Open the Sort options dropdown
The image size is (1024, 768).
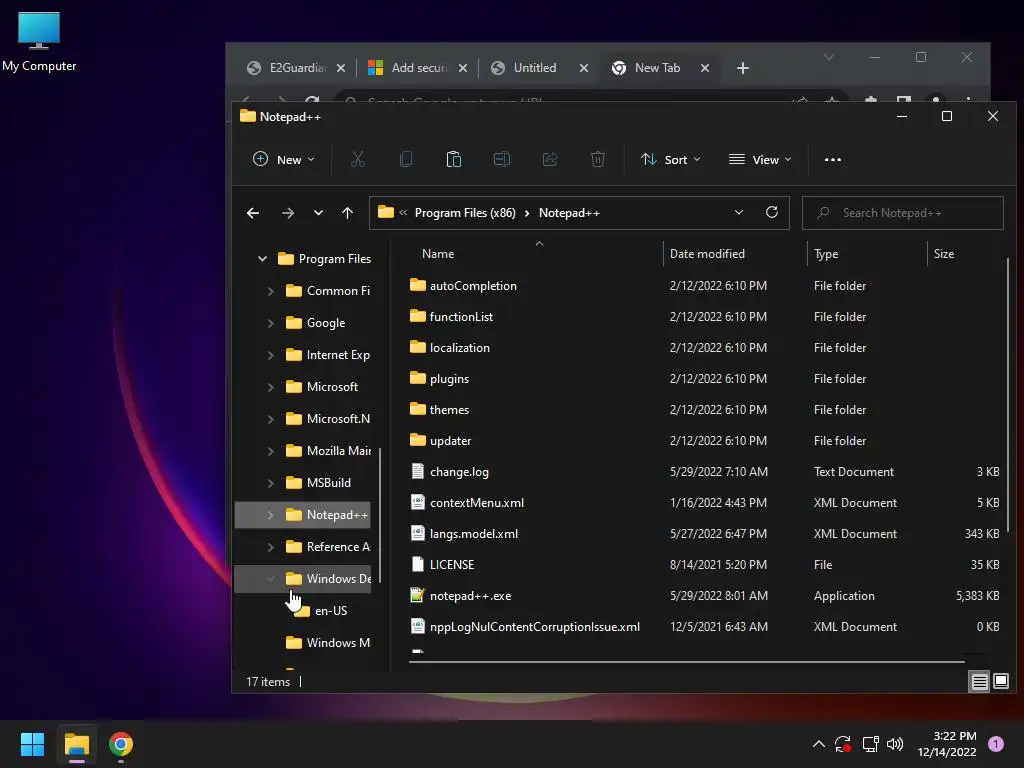point(670,159)
